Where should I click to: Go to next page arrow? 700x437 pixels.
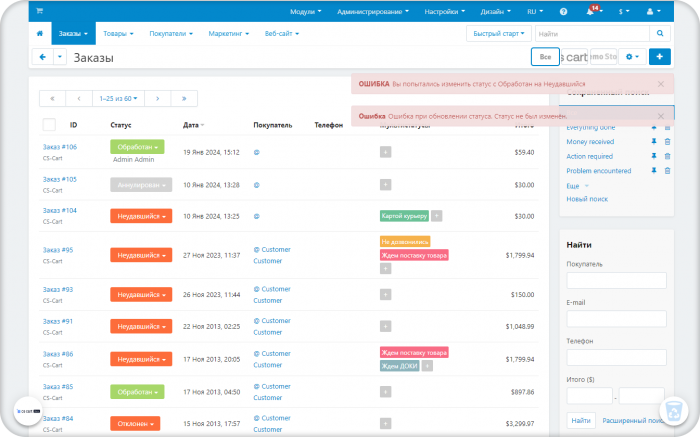coord(158,99)
